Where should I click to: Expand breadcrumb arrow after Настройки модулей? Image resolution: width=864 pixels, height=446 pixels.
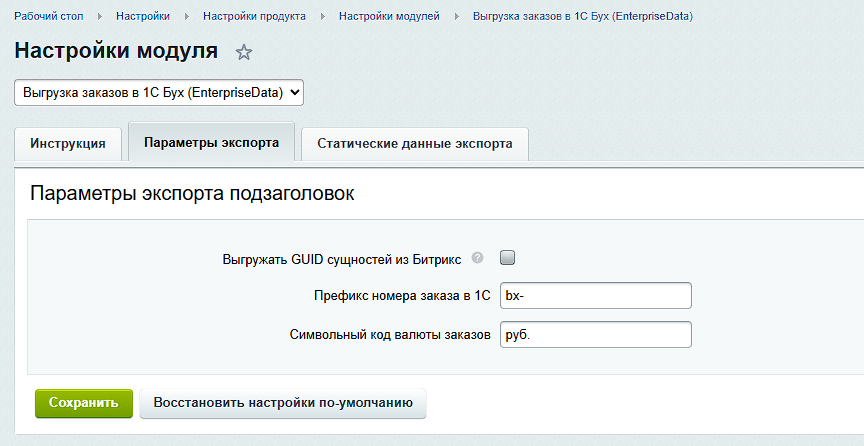[x=456, y=17]
